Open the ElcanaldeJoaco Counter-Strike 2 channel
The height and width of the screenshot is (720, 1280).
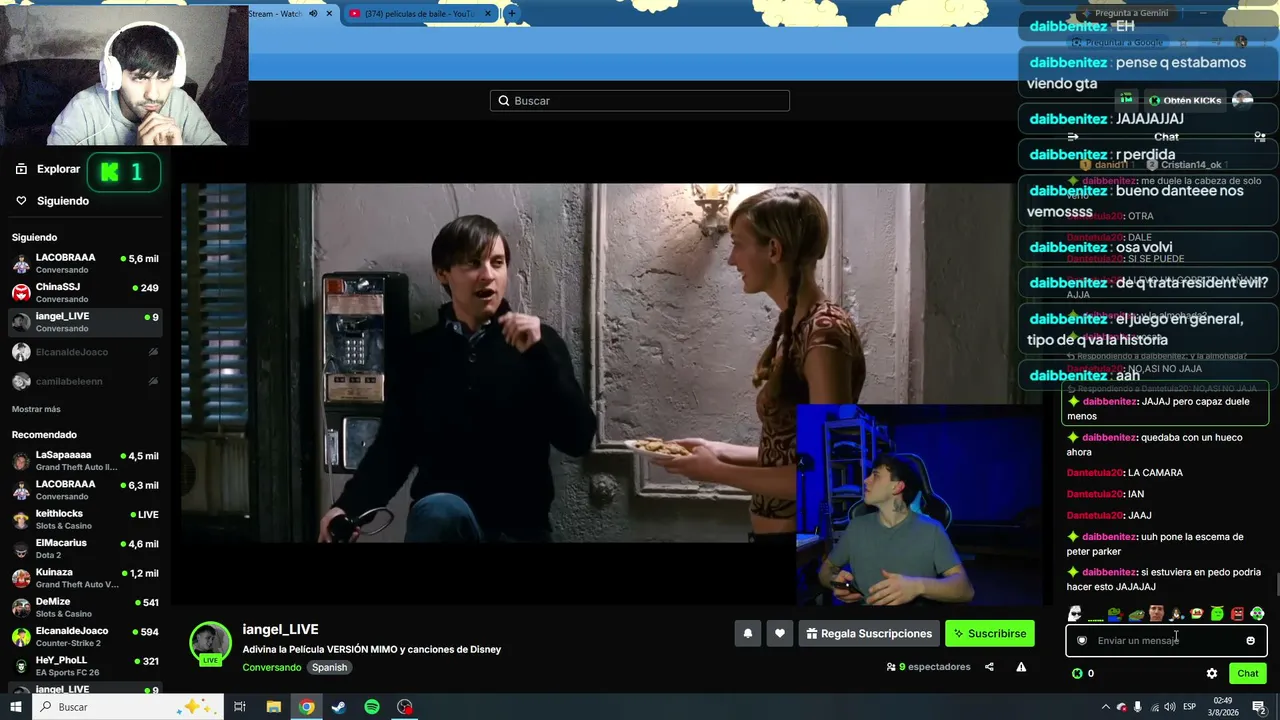(x=85, y=637)
